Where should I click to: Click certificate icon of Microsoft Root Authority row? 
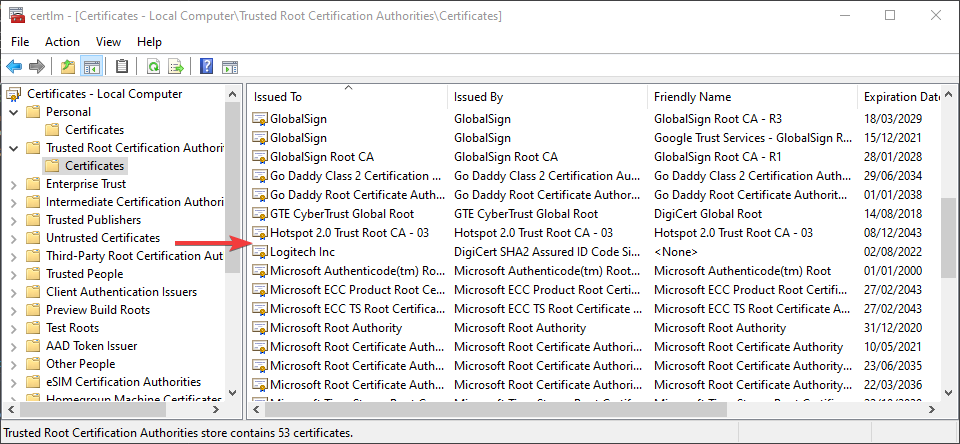click(x=260, y=328)
